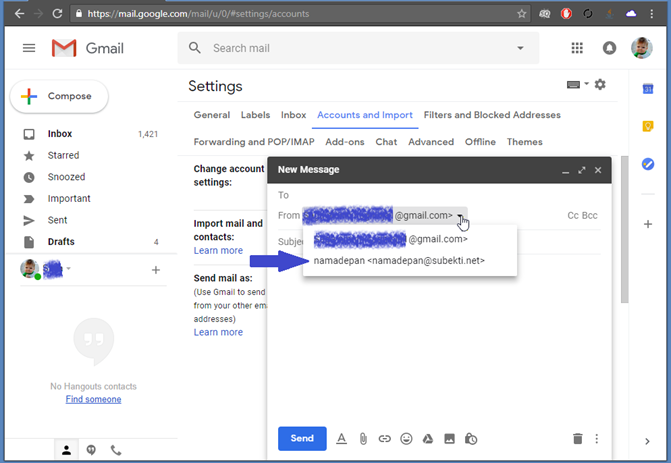
Task: Click the insert link icon
Action: coord(384,438)
